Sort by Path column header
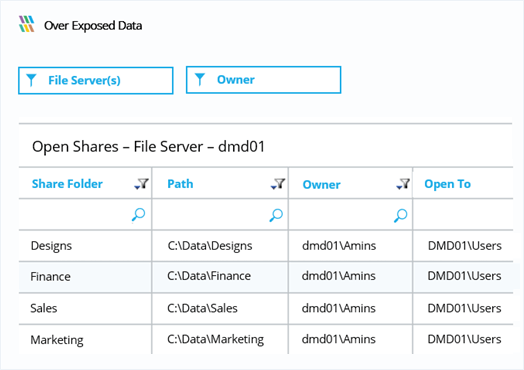524x370 pixels. pyautogui.click(x=180, y=184)
